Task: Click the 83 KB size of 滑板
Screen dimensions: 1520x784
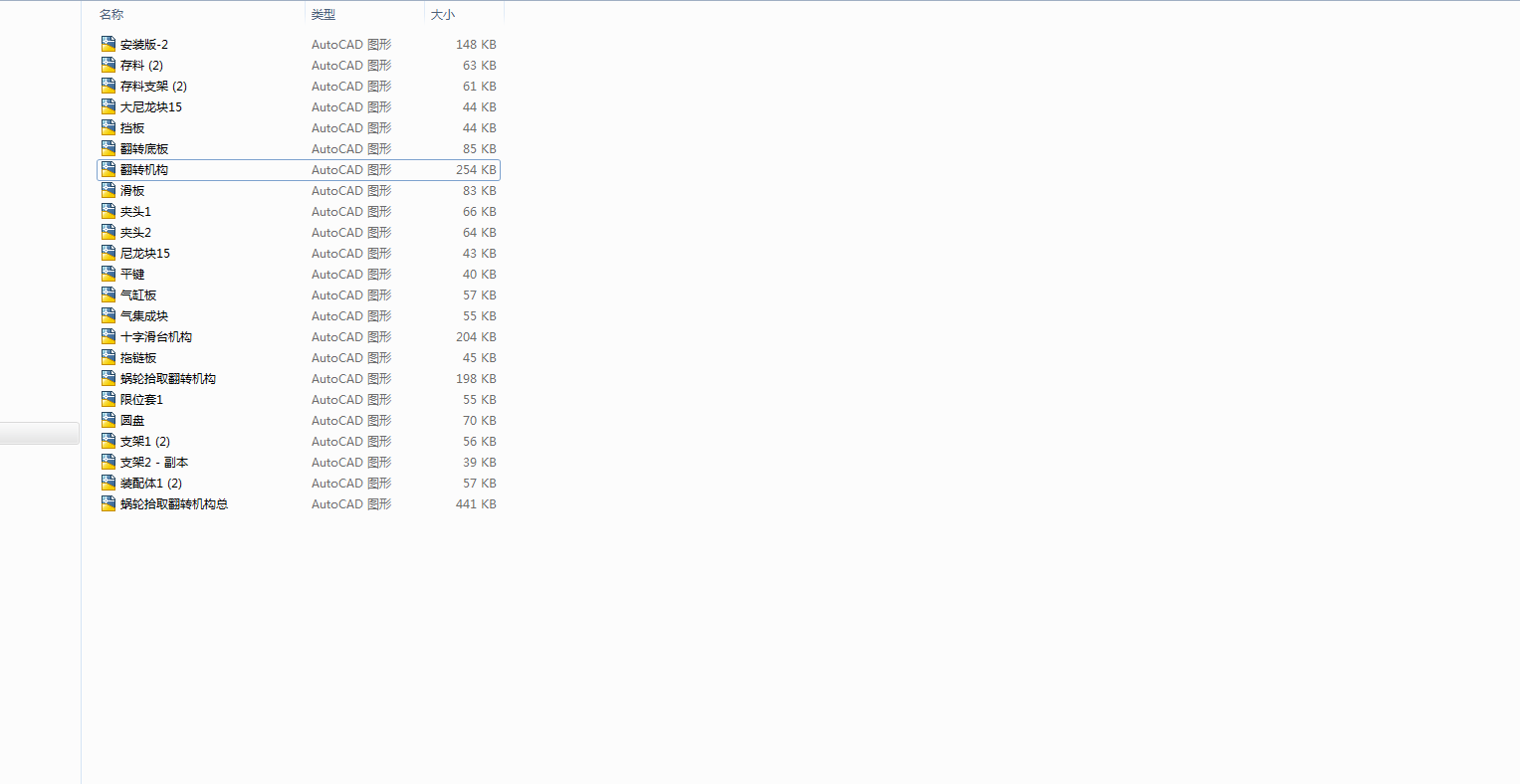Action: (480, 191)
